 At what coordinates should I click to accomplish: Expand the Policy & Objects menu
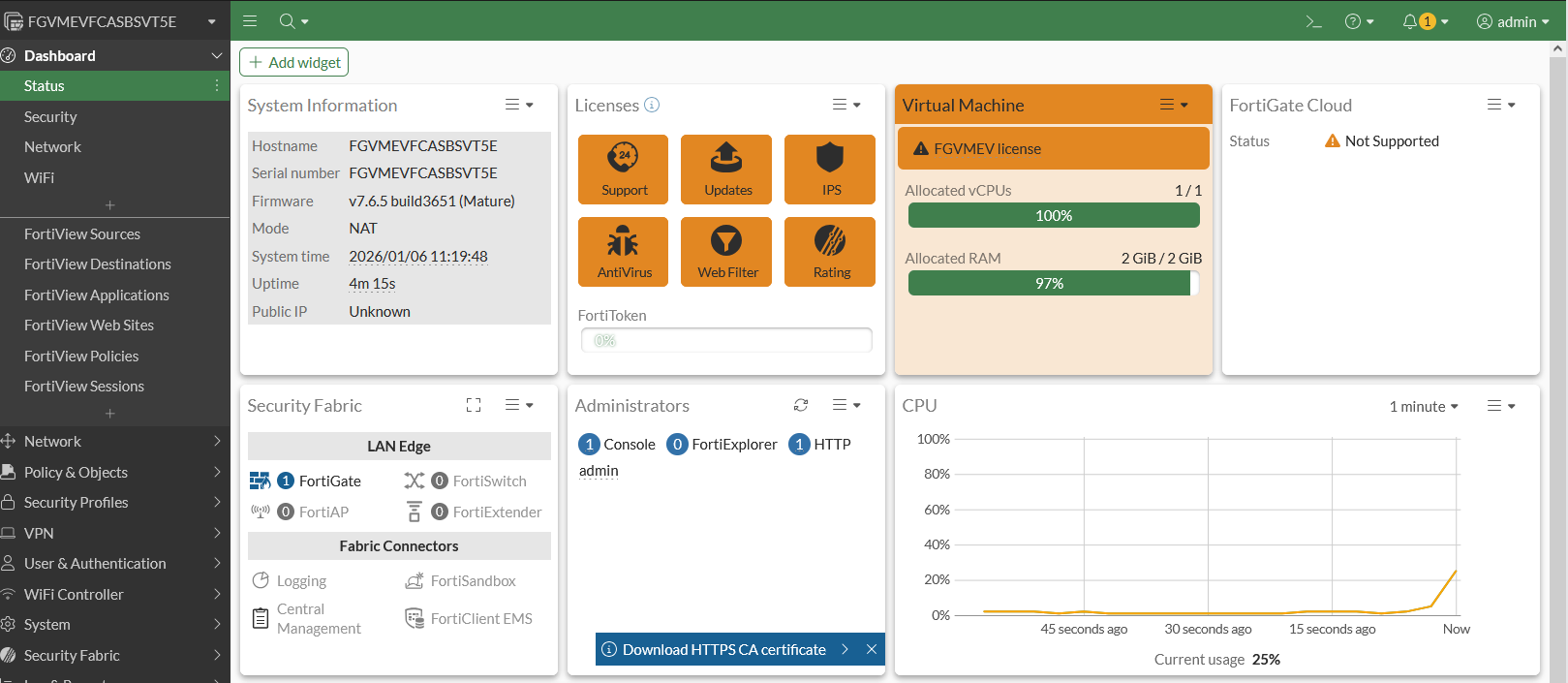click(114, 472)
